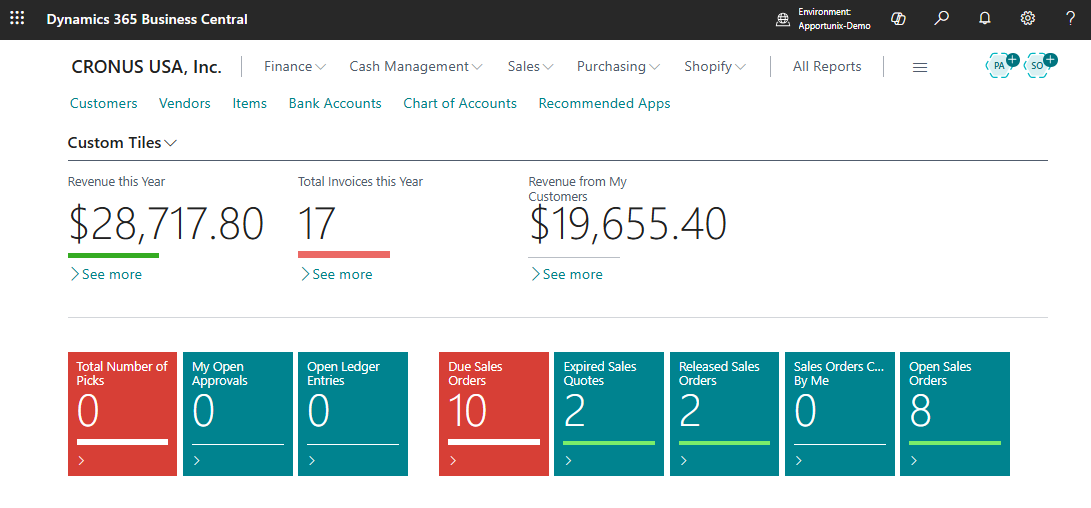Click the Help question mark icon
The width and height of the screenshot is (1091, 508).
[1070, 19]
